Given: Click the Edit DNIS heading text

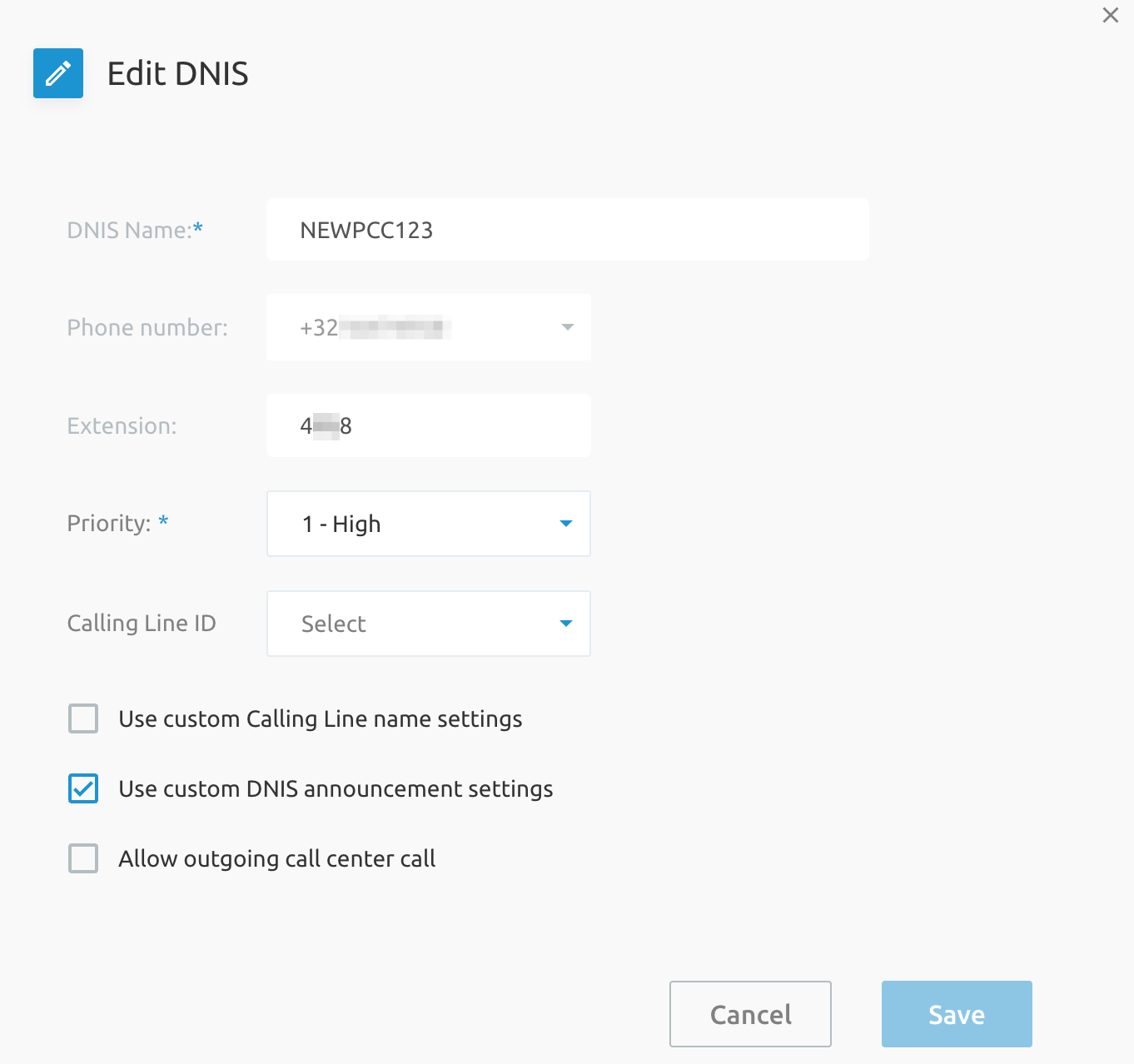Looking at the screenshot, I should pyautogui.click(x=177, y=73).
